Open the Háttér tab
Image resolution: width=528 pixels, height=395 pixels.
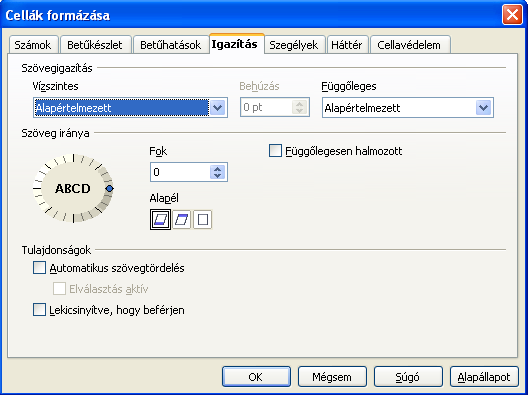[x=347, y=45]
